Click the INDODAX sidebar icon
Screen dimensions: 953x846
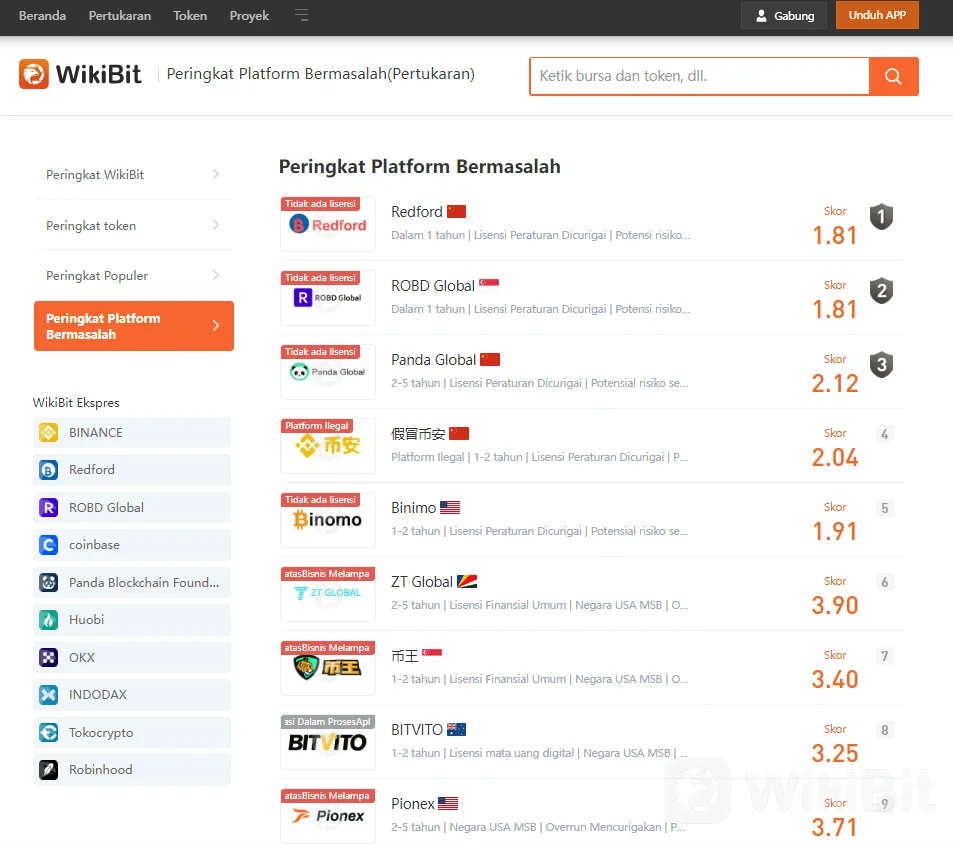click(x=49, y=695)
